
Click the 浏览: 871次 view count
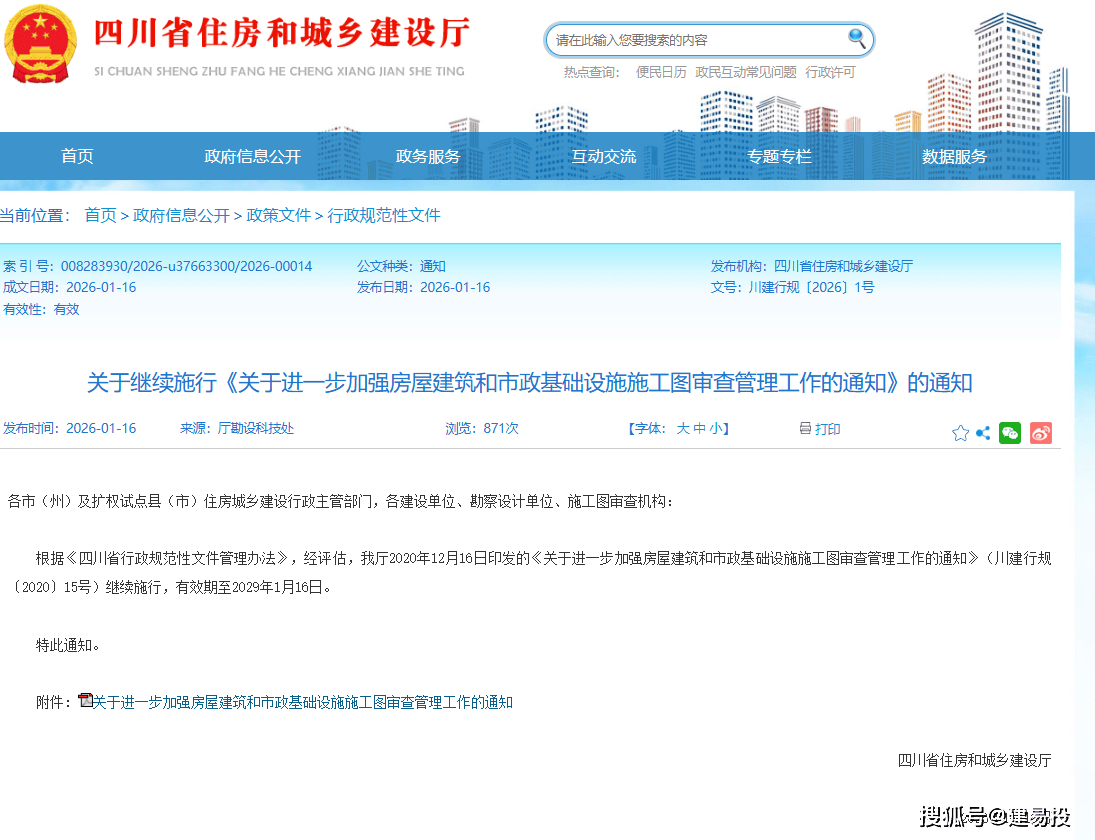point(482,428)
